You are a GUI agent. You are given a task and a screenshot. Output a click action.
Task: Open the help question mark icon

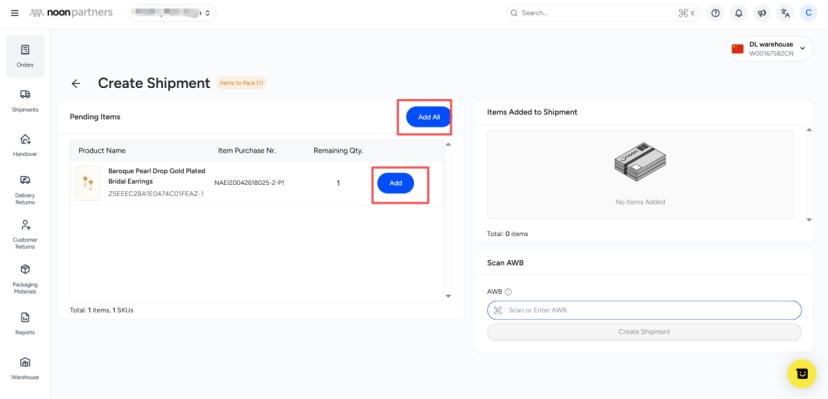(716, 13)
